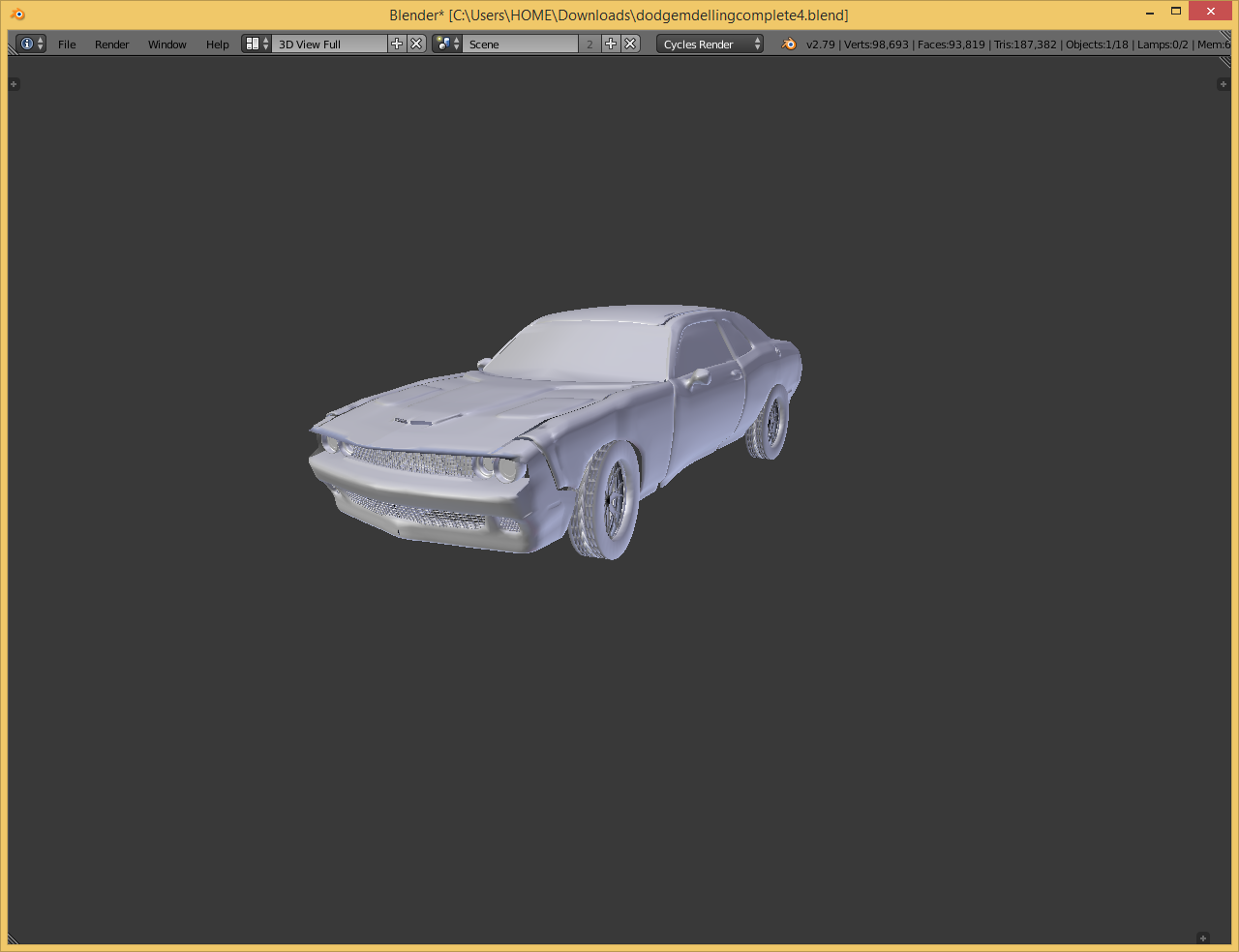Delete the current Scene via its X icon
Image resolution: width=1239 pixels, height=952 pixels.
click(629, 44)
